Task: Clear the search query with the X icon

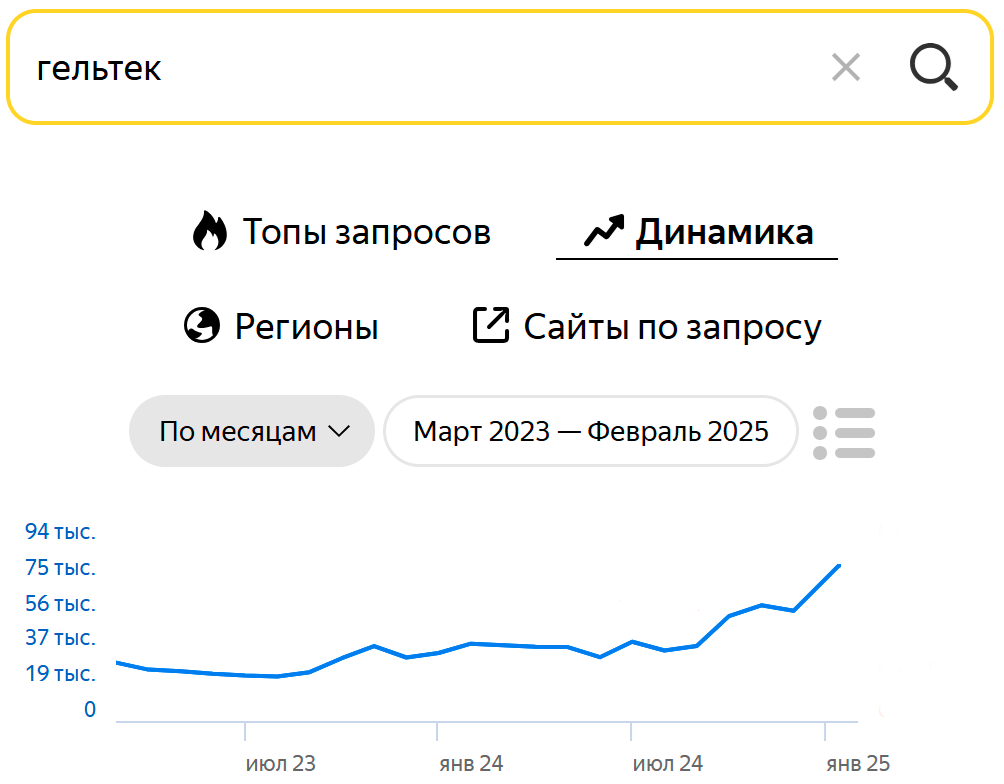Action: [845, 67]
